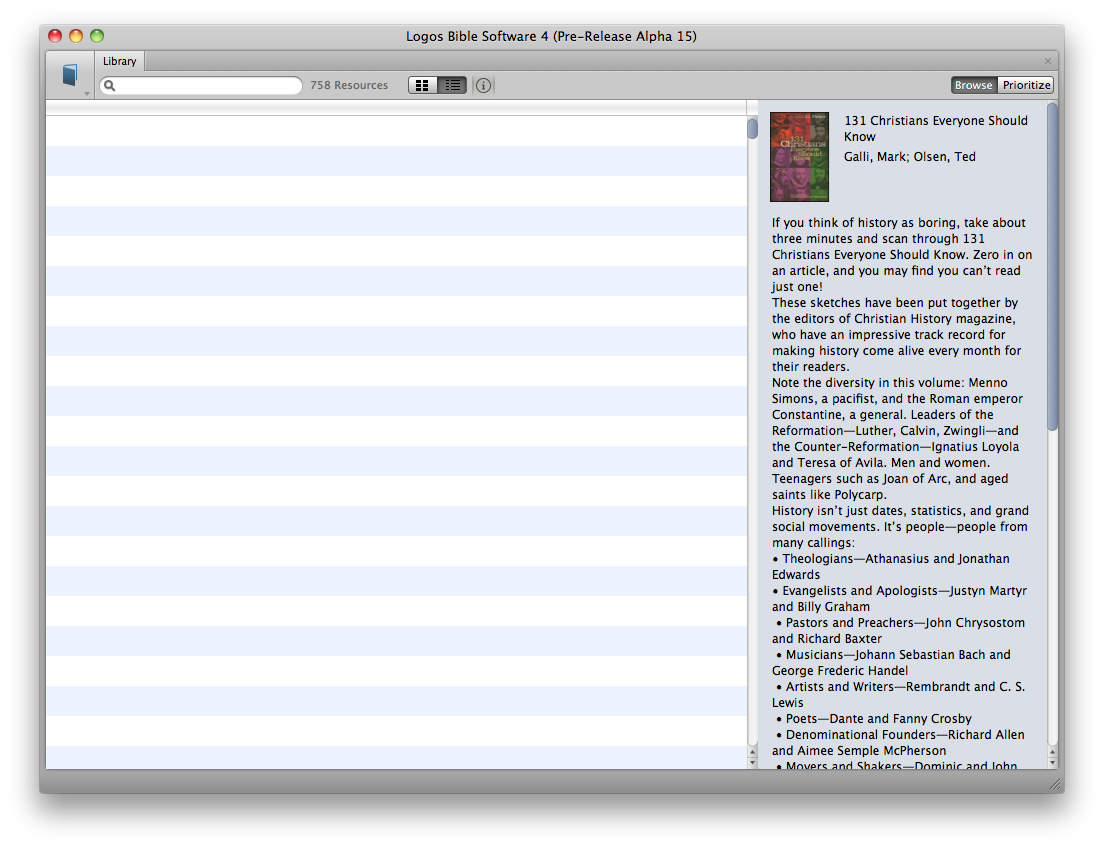Click the library search field
The height and width of the screenshot is (848, 1104).
pyautogui.click(x=201, y=85)
